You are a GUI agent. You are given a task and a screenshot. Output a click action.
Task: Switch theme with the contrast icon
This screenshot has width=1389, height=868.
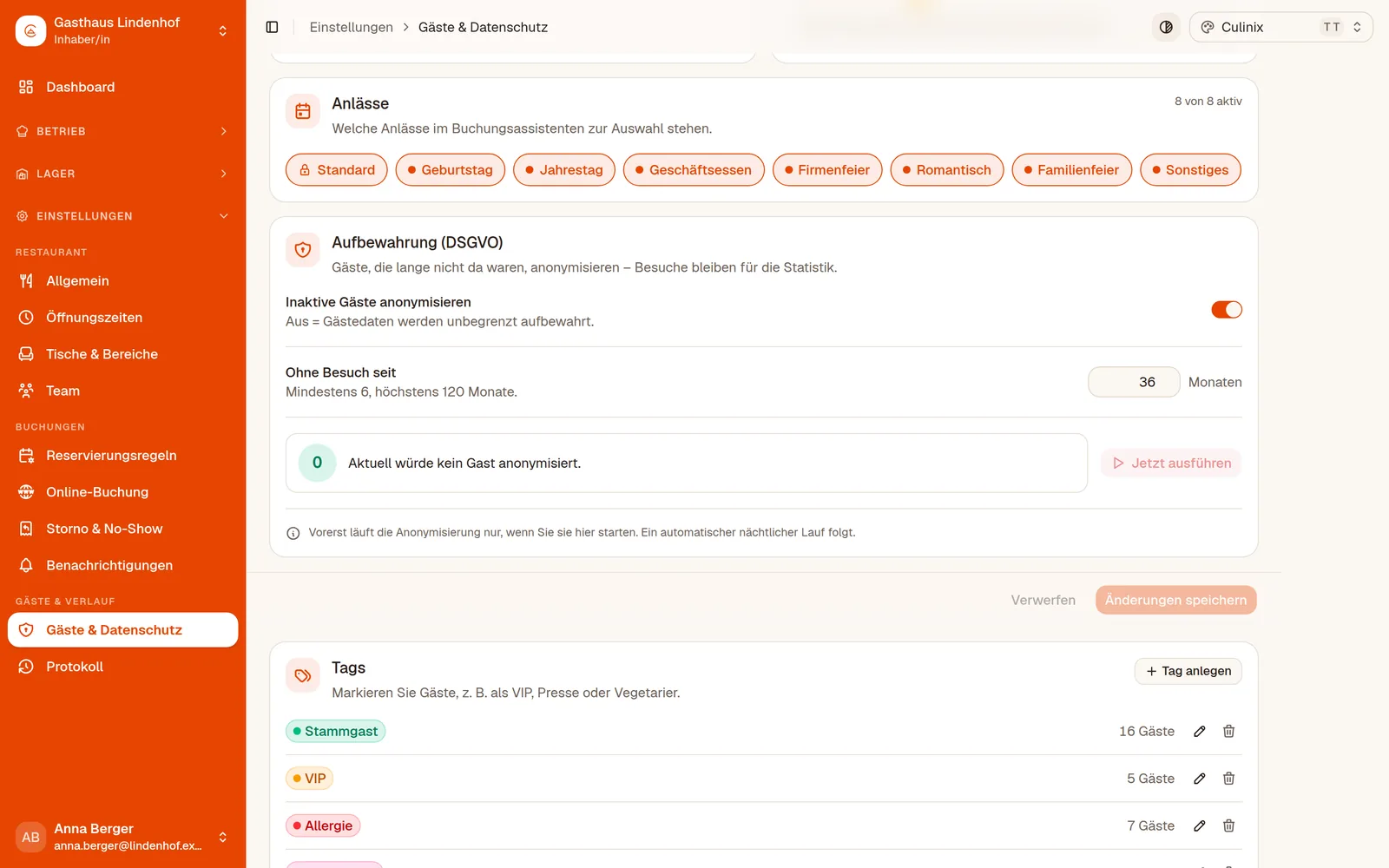coord(1166,27)
